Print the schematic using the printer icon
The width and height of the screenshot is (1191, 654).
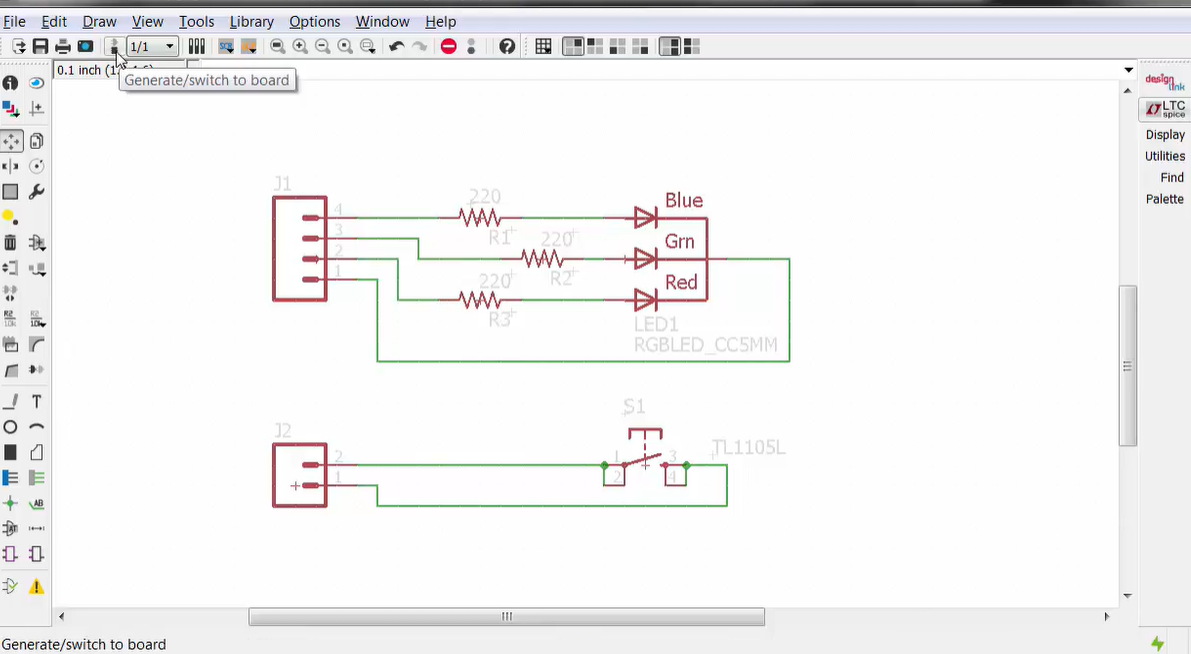(x=63, y=47)
